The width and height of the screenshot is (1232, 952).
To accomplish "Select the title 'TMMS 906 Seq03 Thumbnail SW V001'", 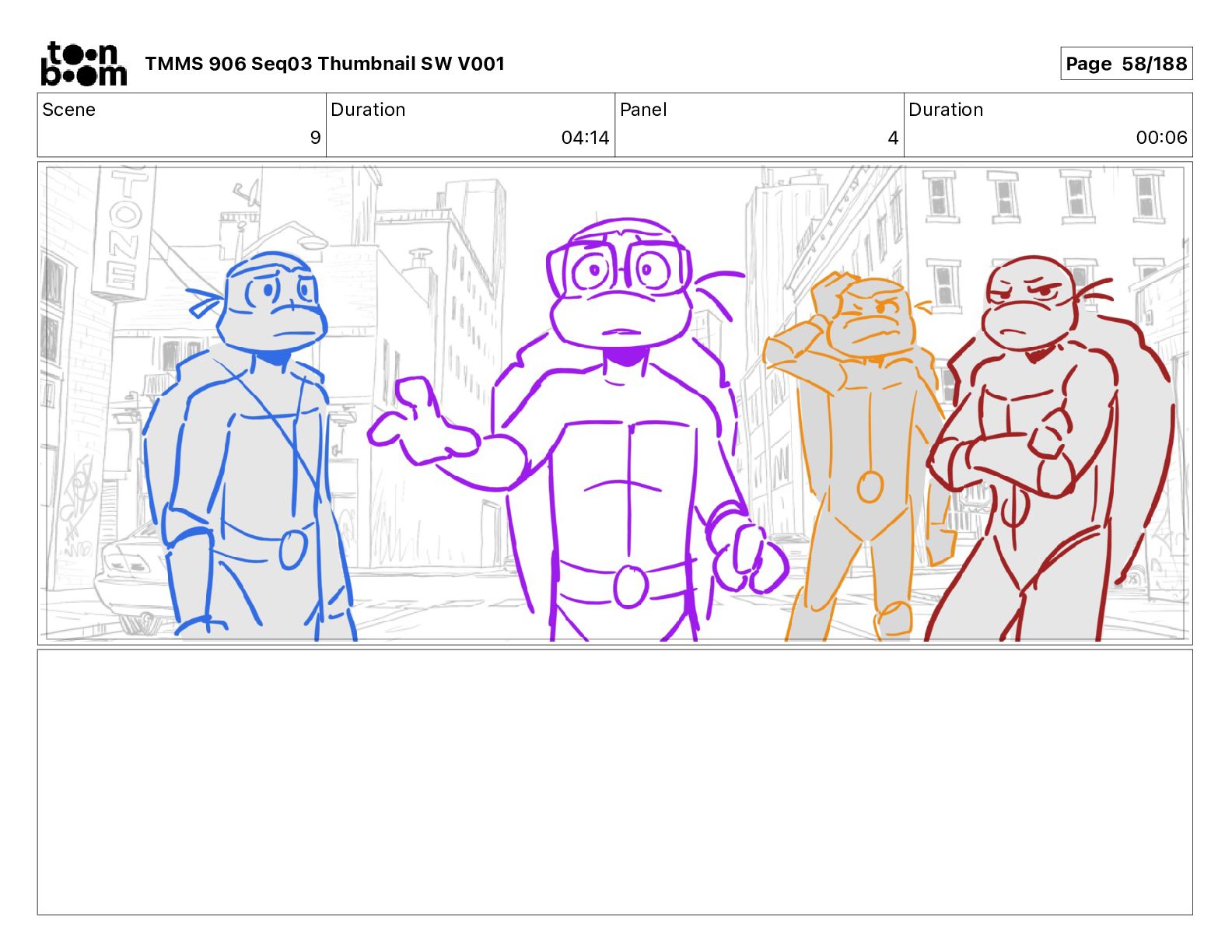I will [x=325, y=64].
